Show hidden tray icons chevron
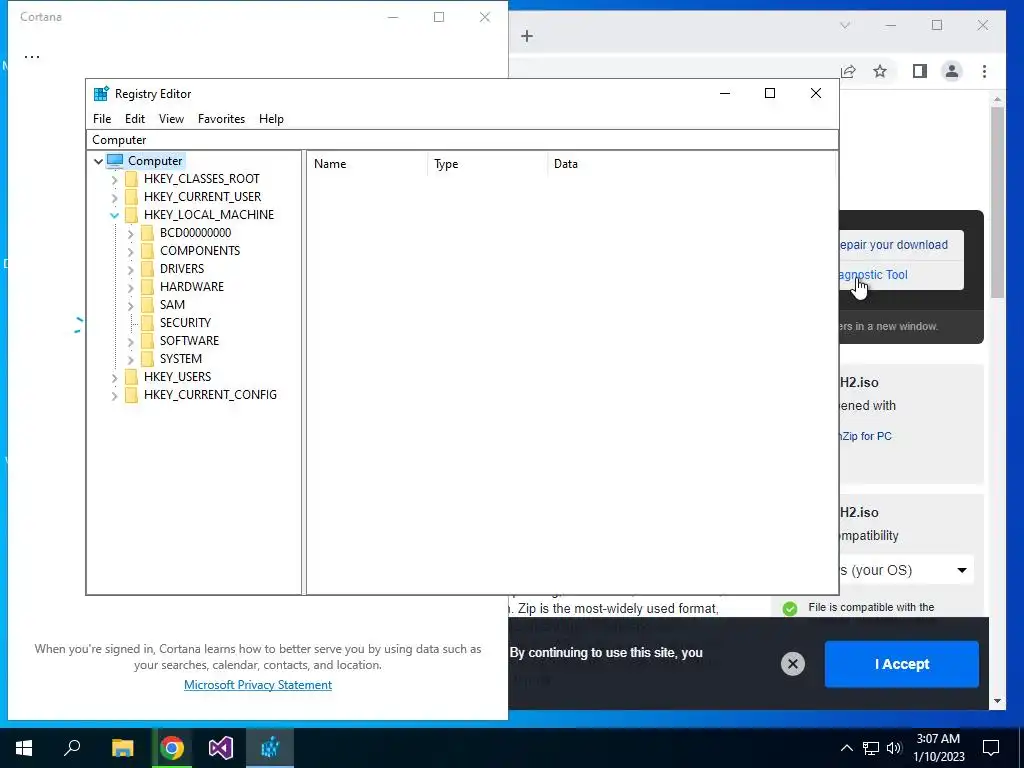 (x=846, y=748)
